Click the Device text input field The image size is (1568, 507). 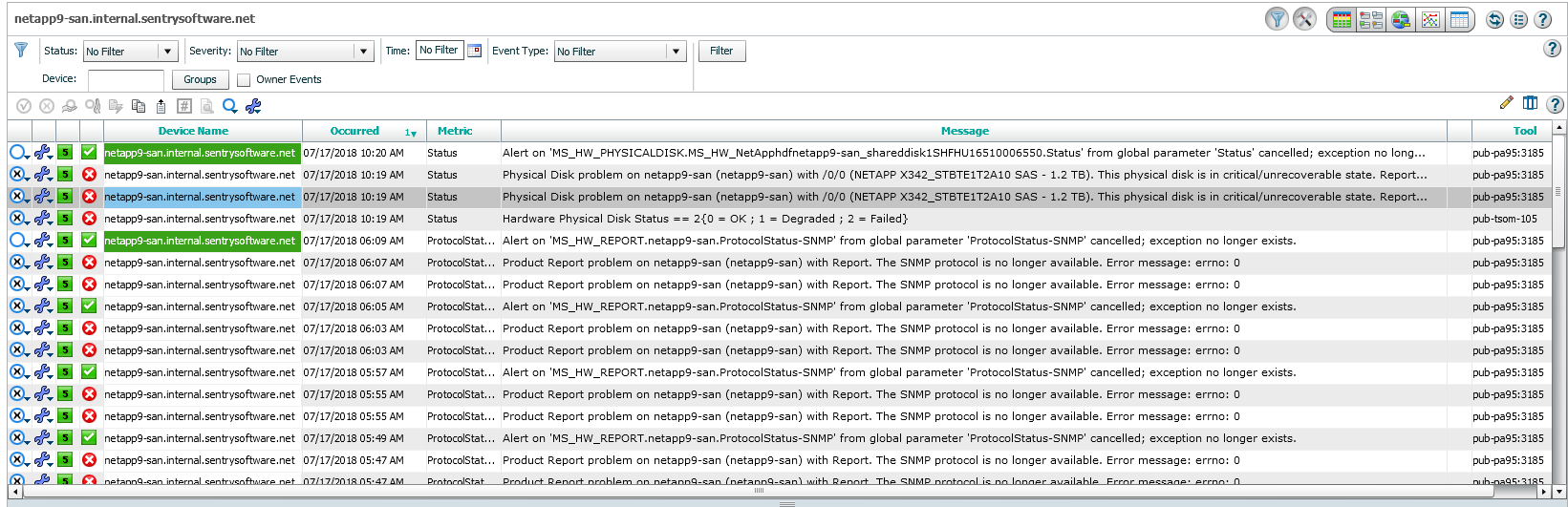126,80
